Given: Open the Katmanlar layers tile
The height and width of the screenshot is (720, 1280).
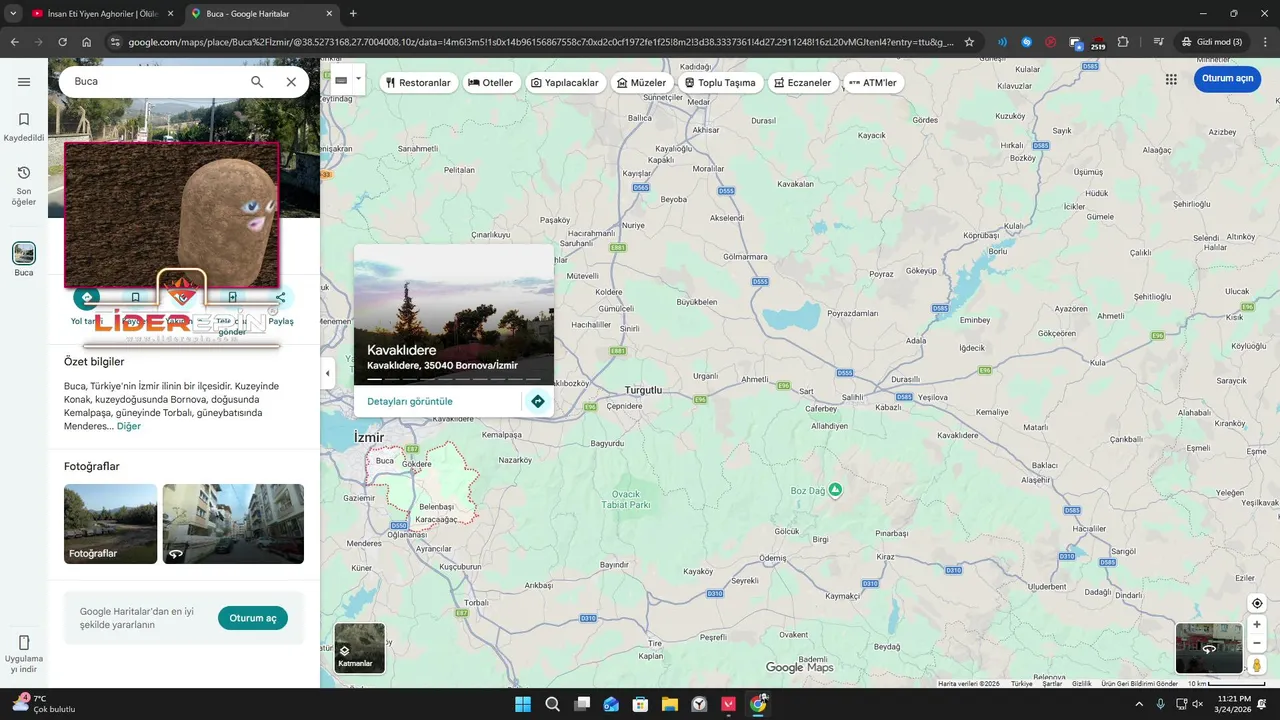Looking at the screenshot, I should (x=359, y=648).
